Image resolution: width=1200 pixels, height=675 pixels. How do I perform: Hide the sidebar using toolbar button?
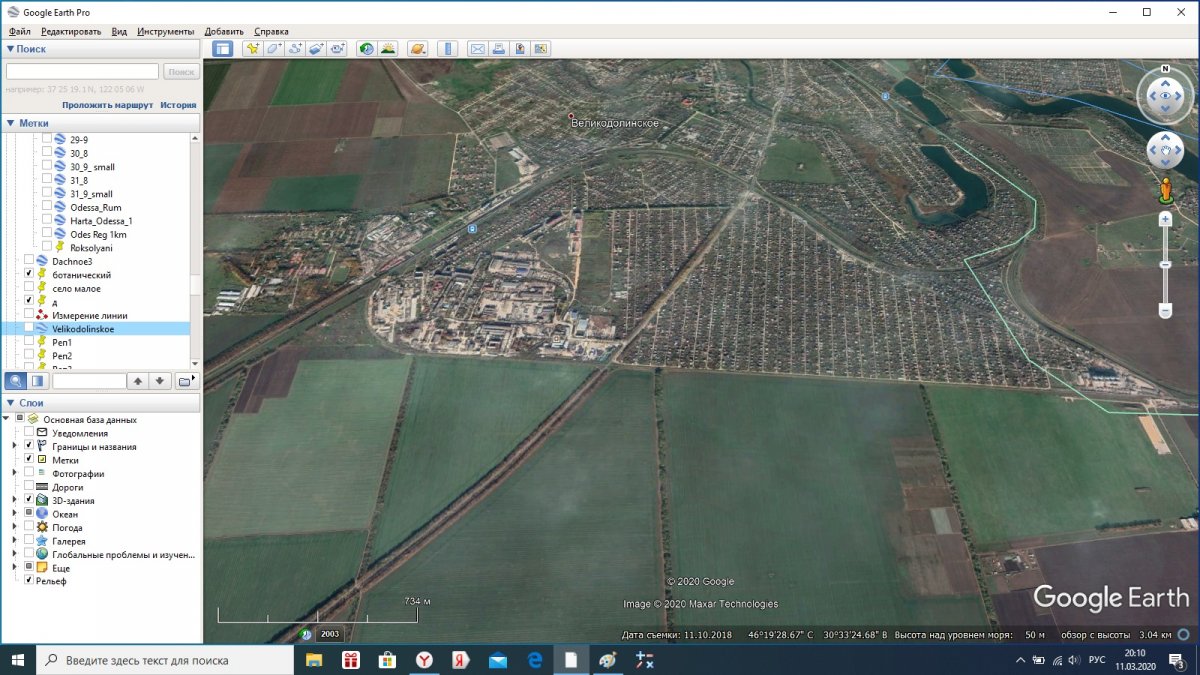point(222,48)
